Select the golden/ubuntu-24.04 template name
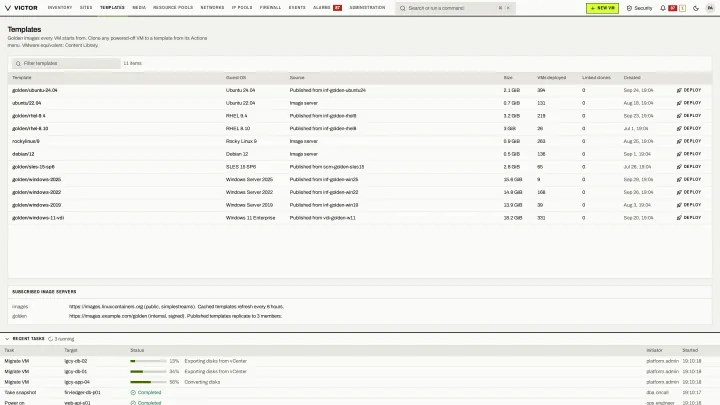The height and width of the screenshot is (405, 720). click(34, 90)
